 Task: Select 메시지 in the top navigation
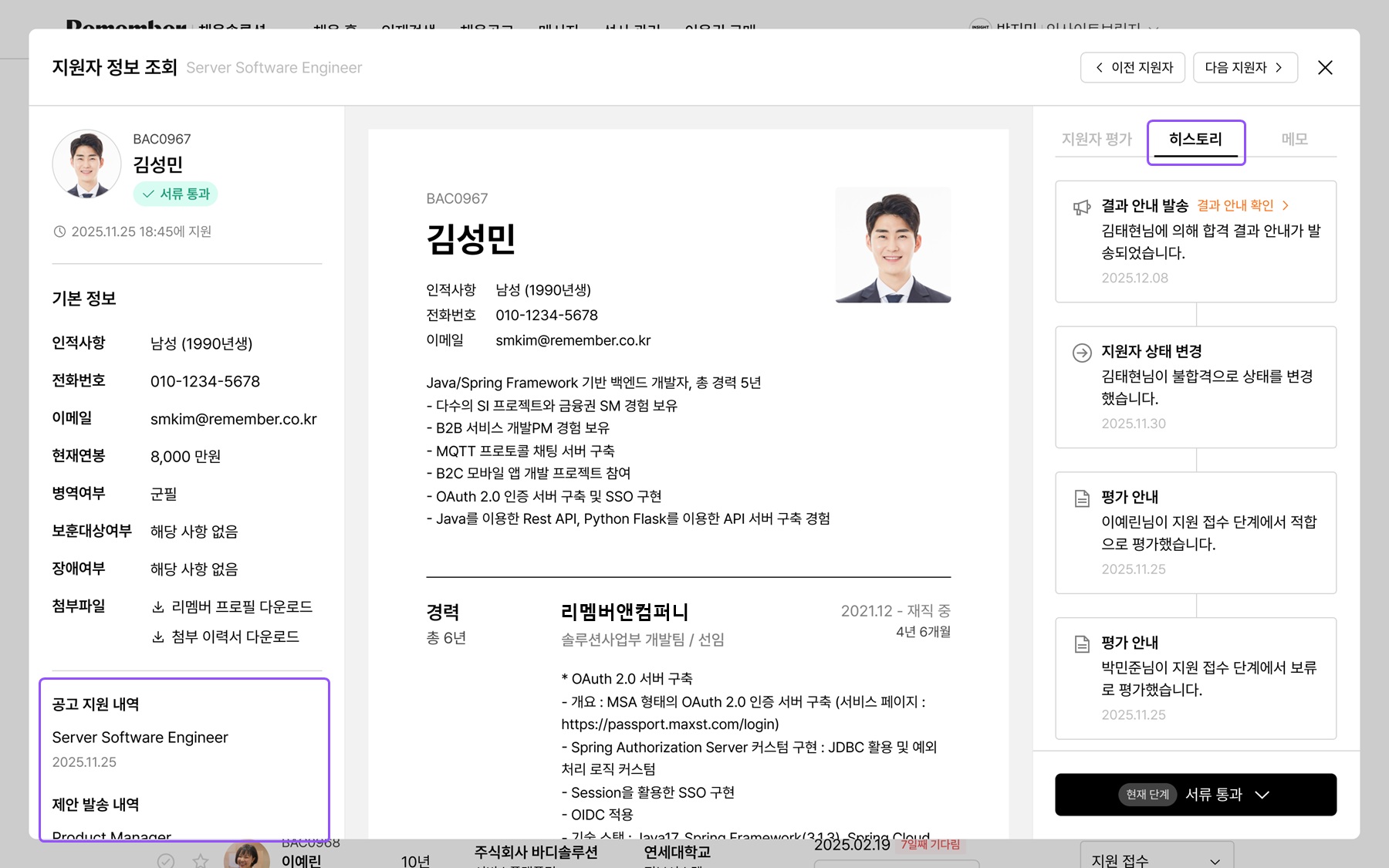pos(558,29)
